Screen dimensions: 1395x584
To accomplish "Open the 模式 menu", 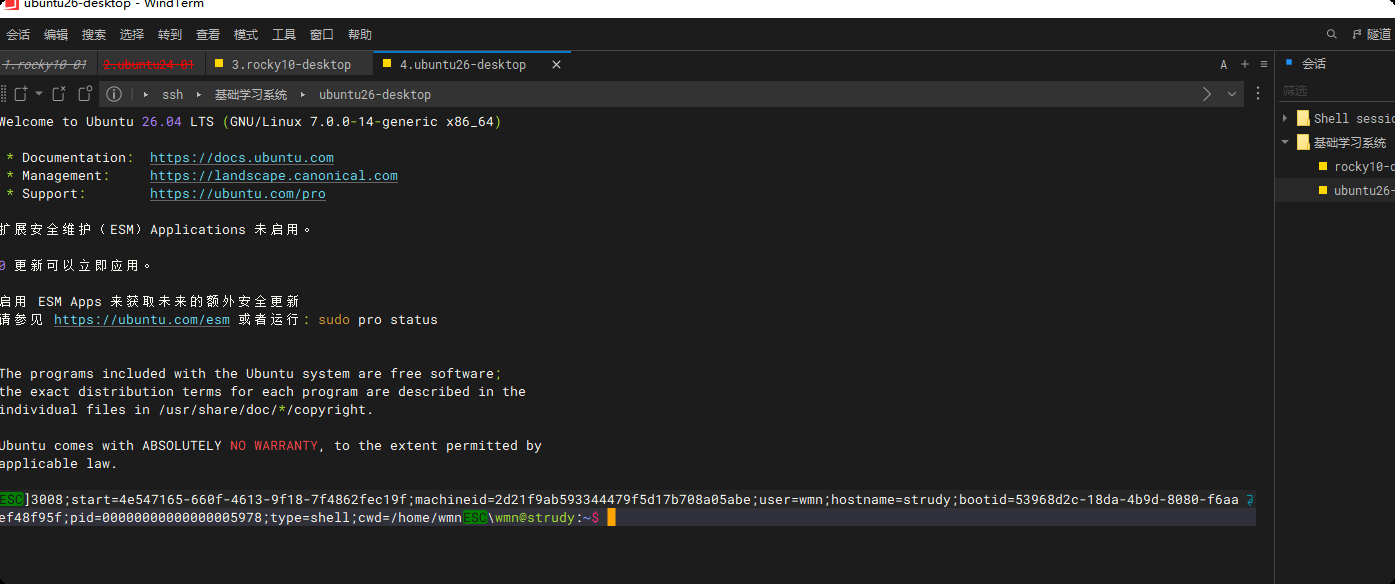I will tap(246, 35).
